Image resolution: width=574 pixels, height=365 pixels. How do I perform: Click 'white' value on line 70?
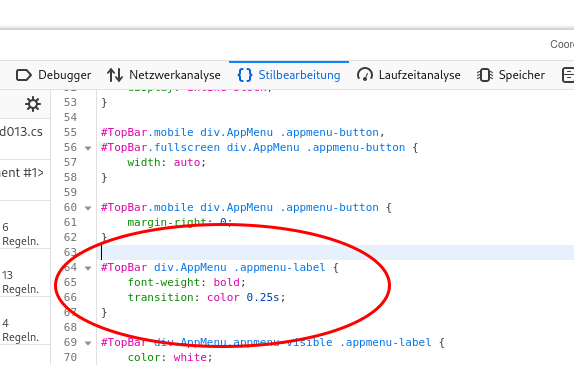coord(190,357)
